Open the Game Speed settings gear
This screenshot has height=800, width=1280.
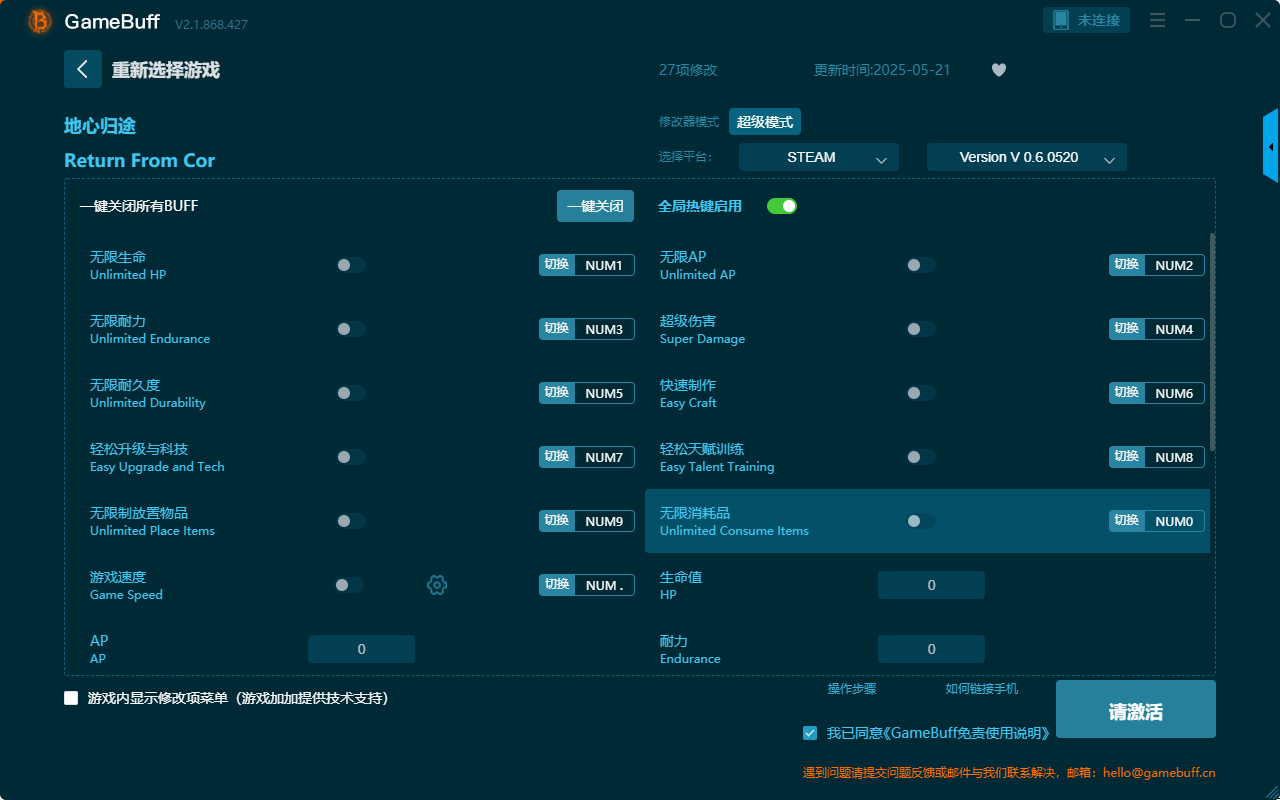click(437, 585)
